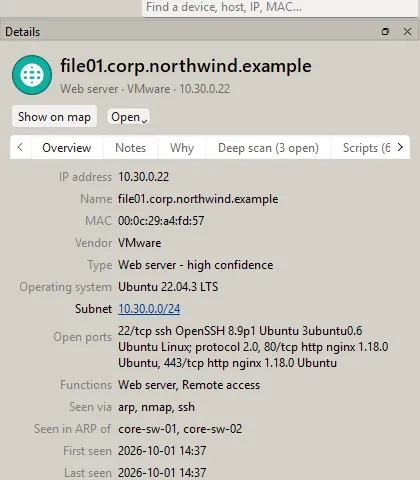Viewport: 420px width, 480px height.
Task: Select Last seen value 2026-10-01 14:37
Action: click(x=162, y=473)
